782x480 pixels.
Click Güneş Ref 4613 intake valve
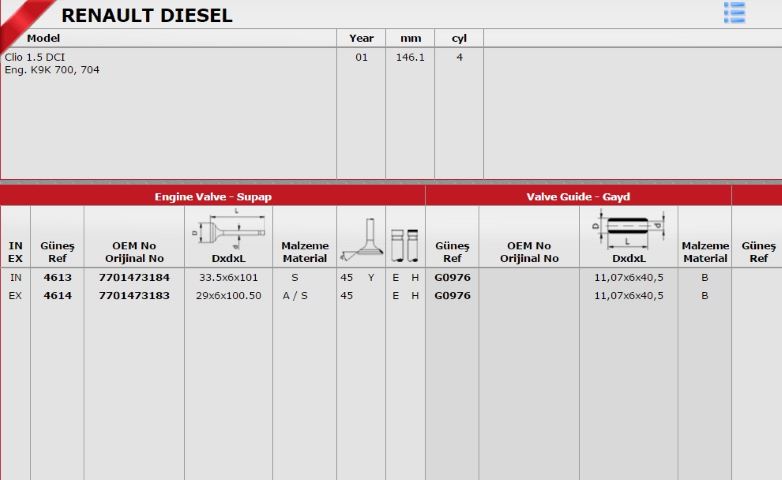[57, 277]
